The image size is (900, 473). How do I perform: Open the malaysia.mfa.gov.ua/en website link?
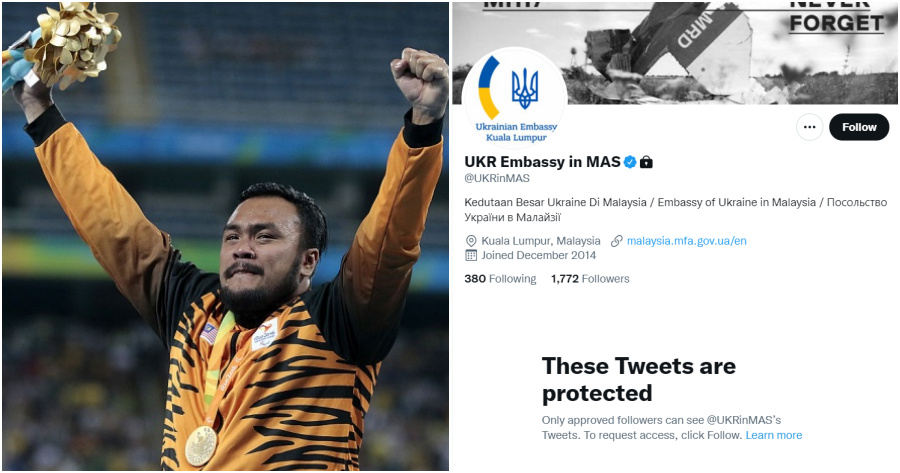686,241
